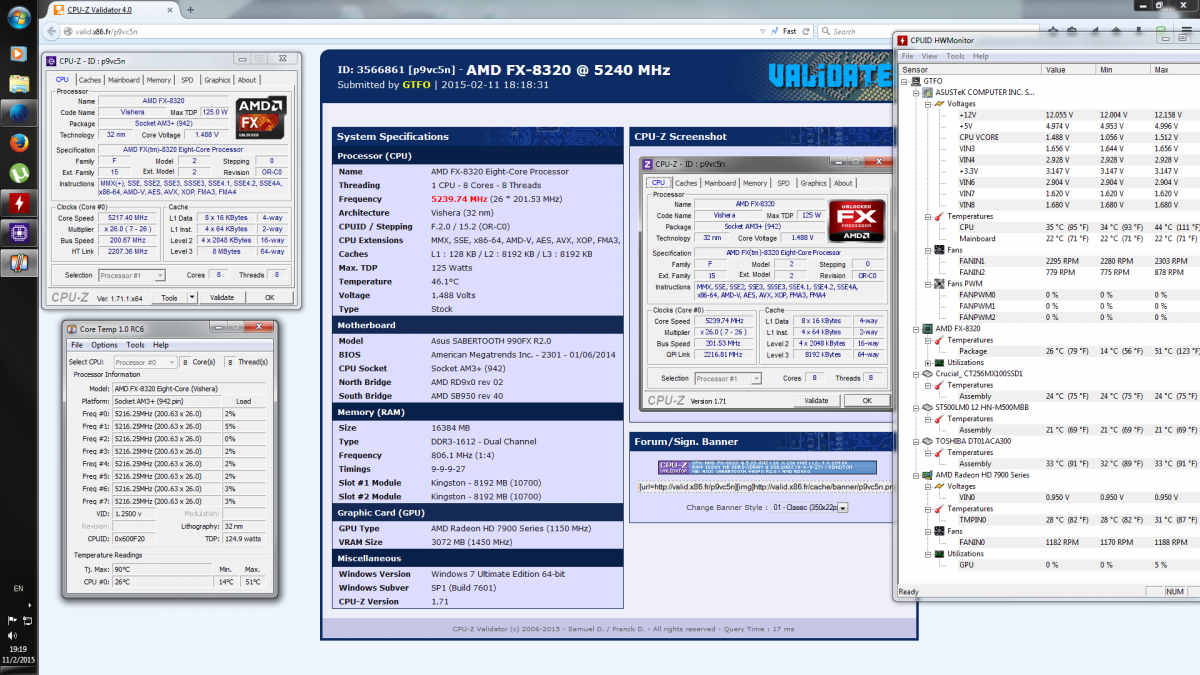Screen dimensions: 1200x675
Task: Click the Value column header in HWMonitor
Action: [x=1069, y=70]
